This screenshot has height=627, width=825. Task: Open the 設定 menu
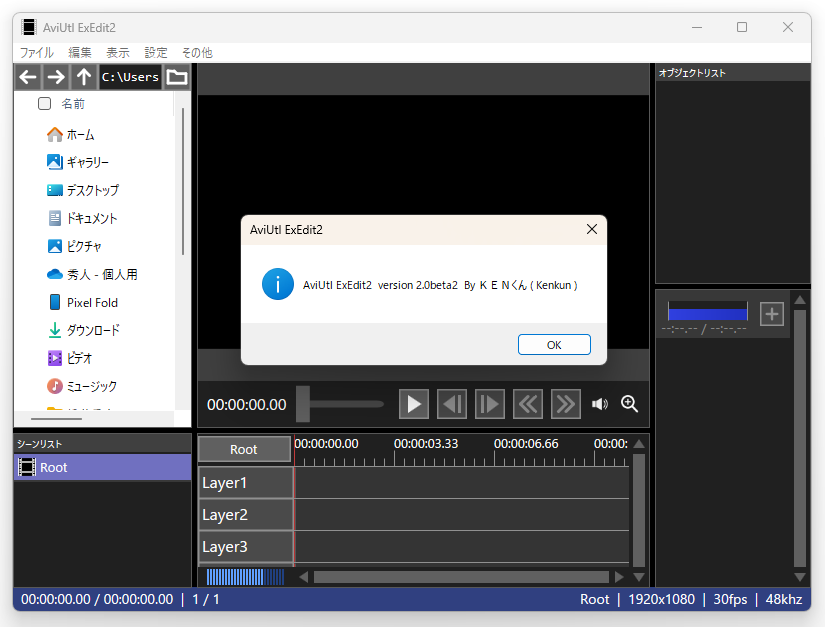coord(155,52)
